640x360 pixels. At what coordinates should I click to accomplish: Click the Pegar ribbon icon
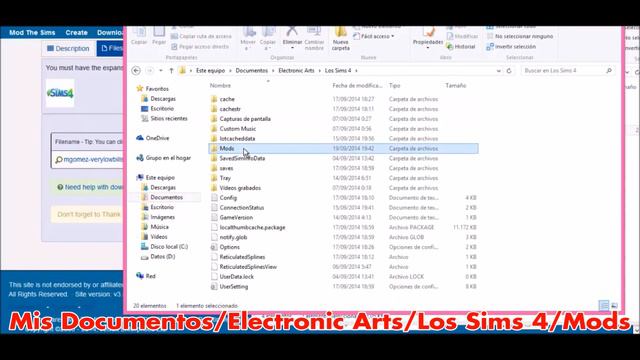(x=159, y=36)
